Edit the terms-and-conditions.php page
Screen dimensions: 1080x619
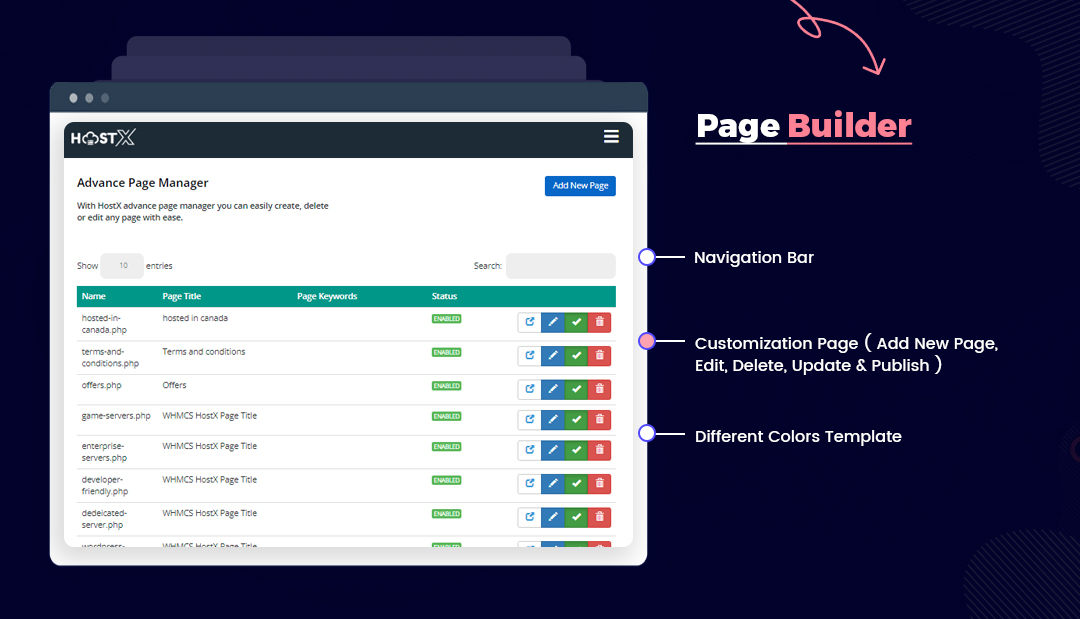552,356
